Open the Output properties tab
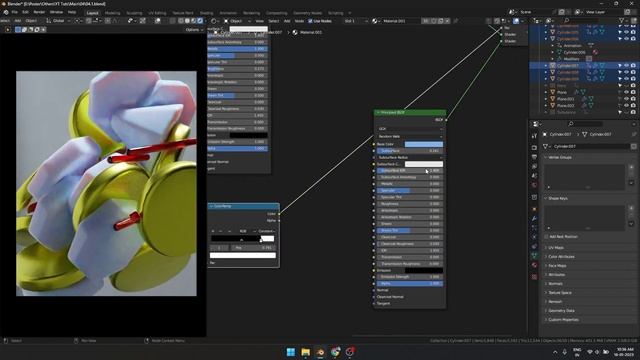This screenshot has height=360, width=640. point(534,157)
